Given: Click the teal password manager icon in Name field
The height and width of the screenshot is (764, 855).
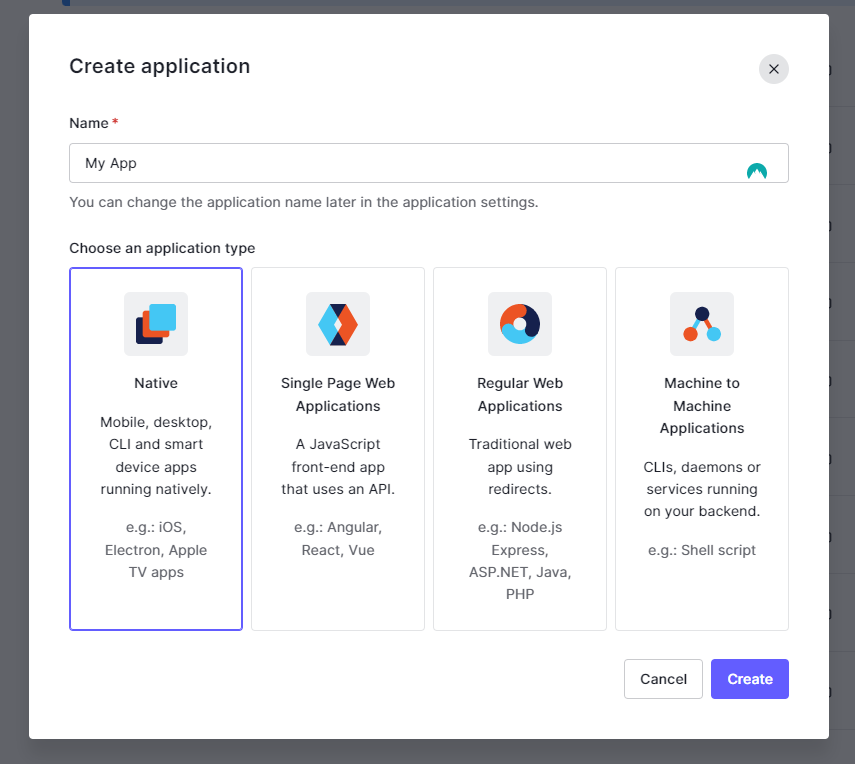Looking at the screenshot, I should (757, 171).
